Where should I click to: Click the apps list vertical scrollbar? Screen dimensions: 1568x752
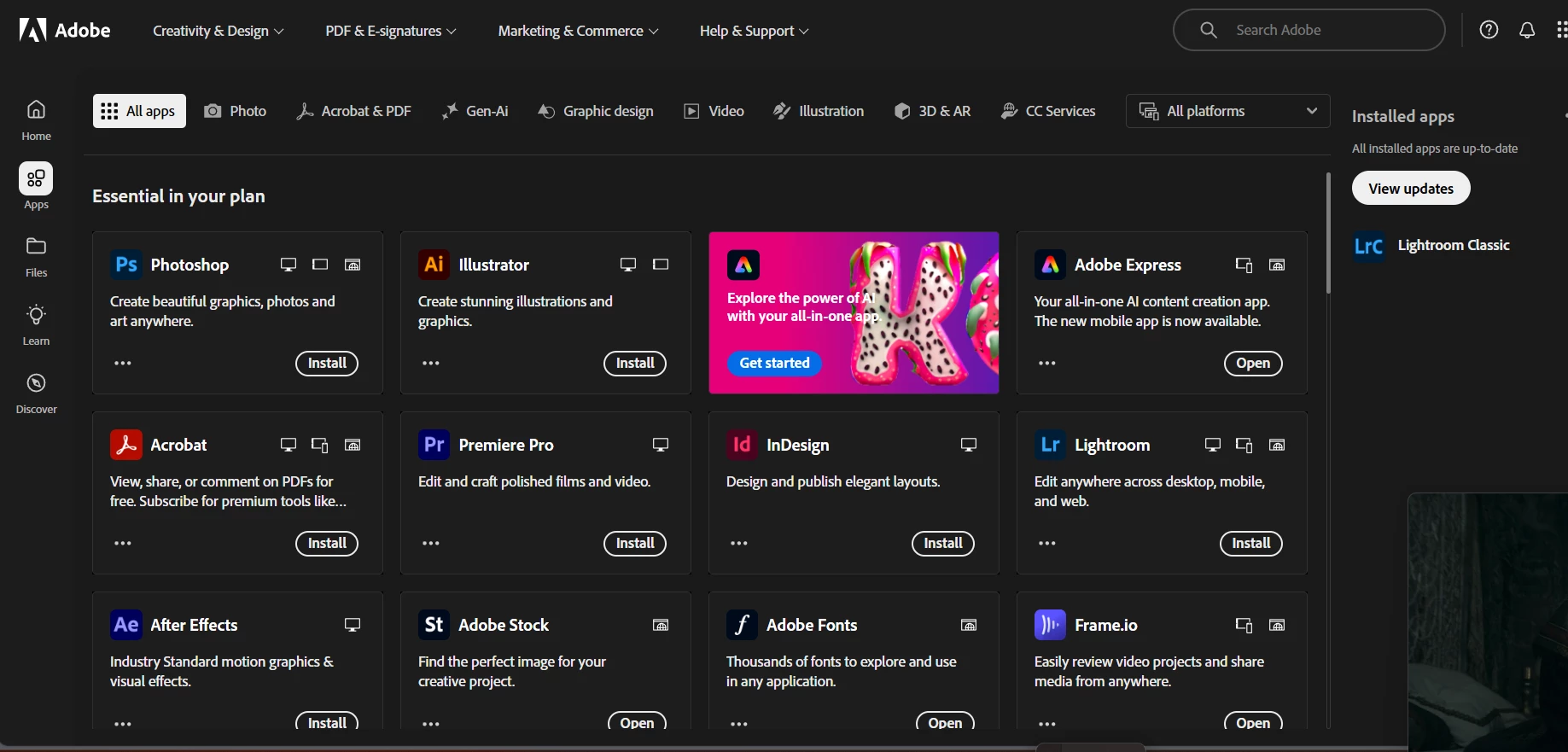click(1328, 233)
